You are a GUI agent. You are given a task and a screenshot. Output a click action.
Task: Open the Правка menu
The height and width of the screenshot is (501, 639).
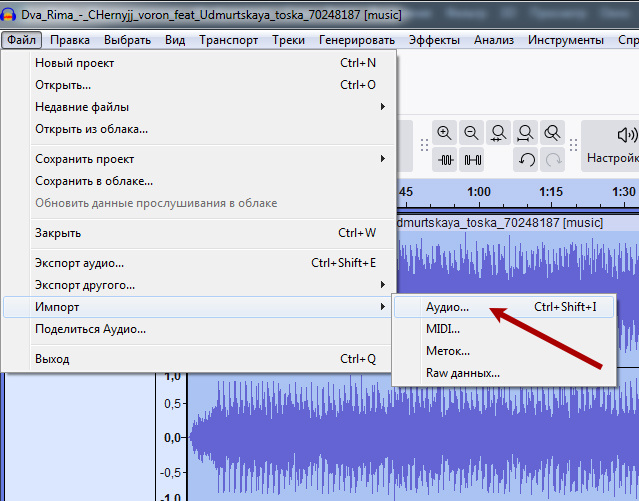point(70,40)
